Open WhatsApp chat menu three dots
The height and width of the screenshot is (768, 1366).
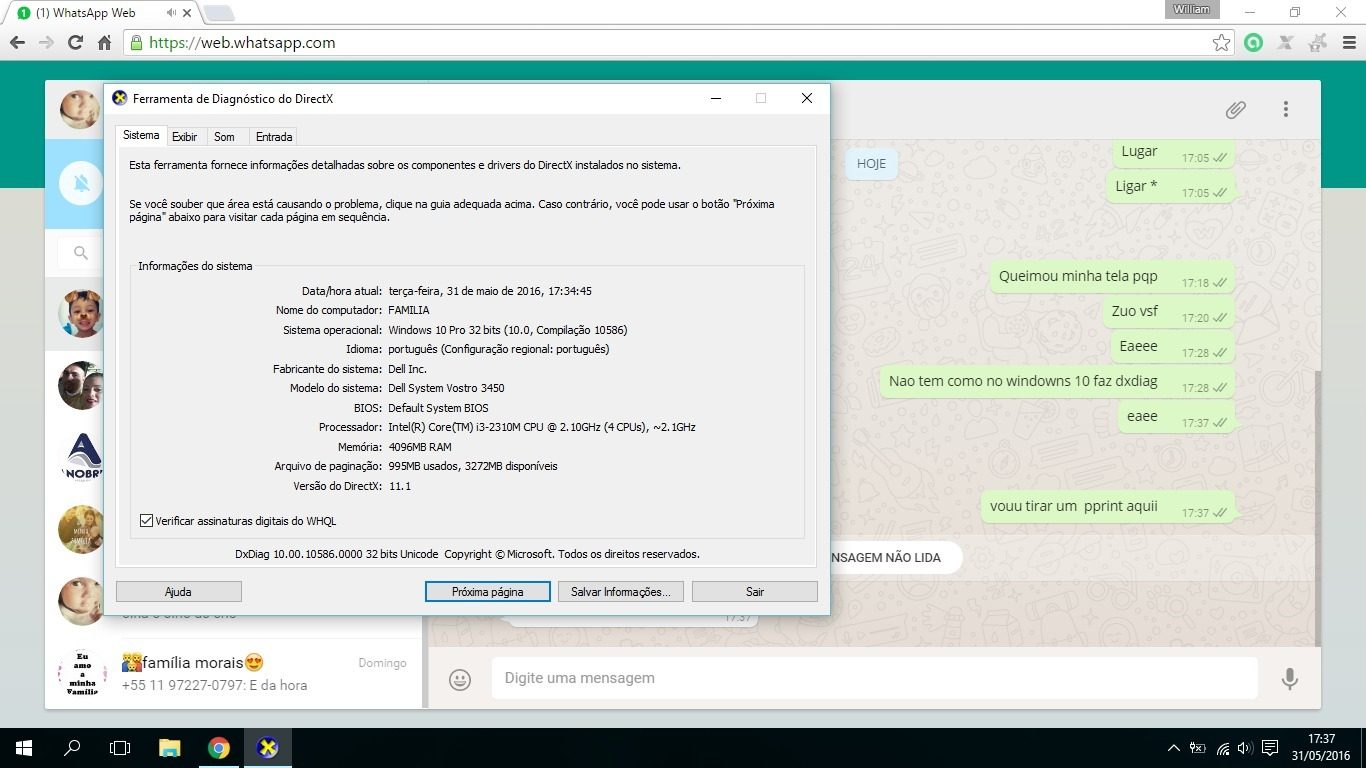pos(1286,110)
